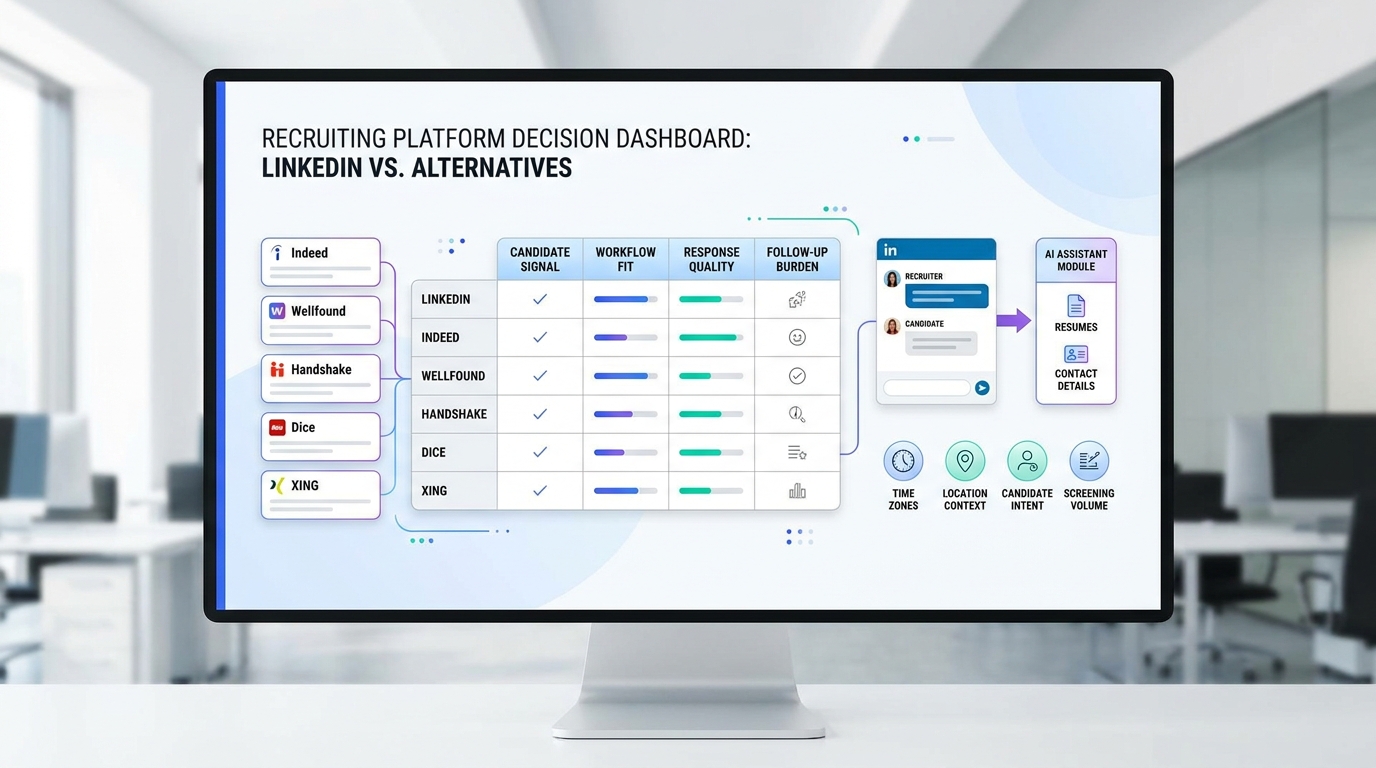
Task: Click the smiley icon in Indeed row
Action: (797, 338)
